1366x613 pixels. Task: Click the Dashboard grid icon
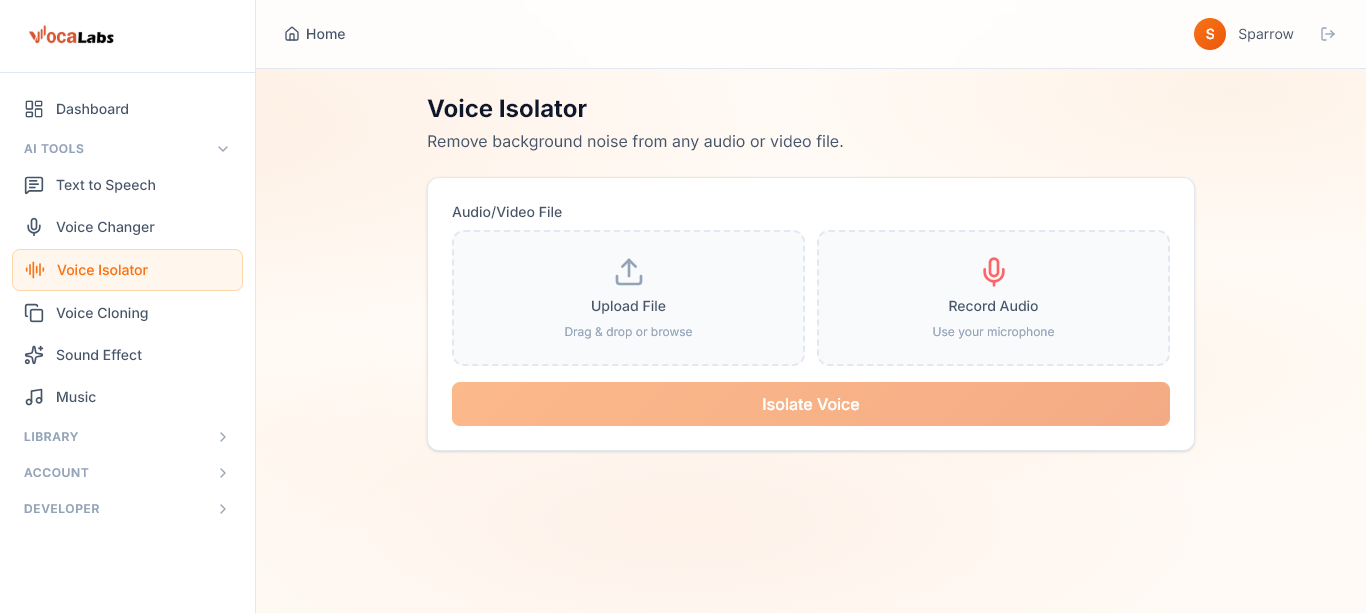click(33, 109)
